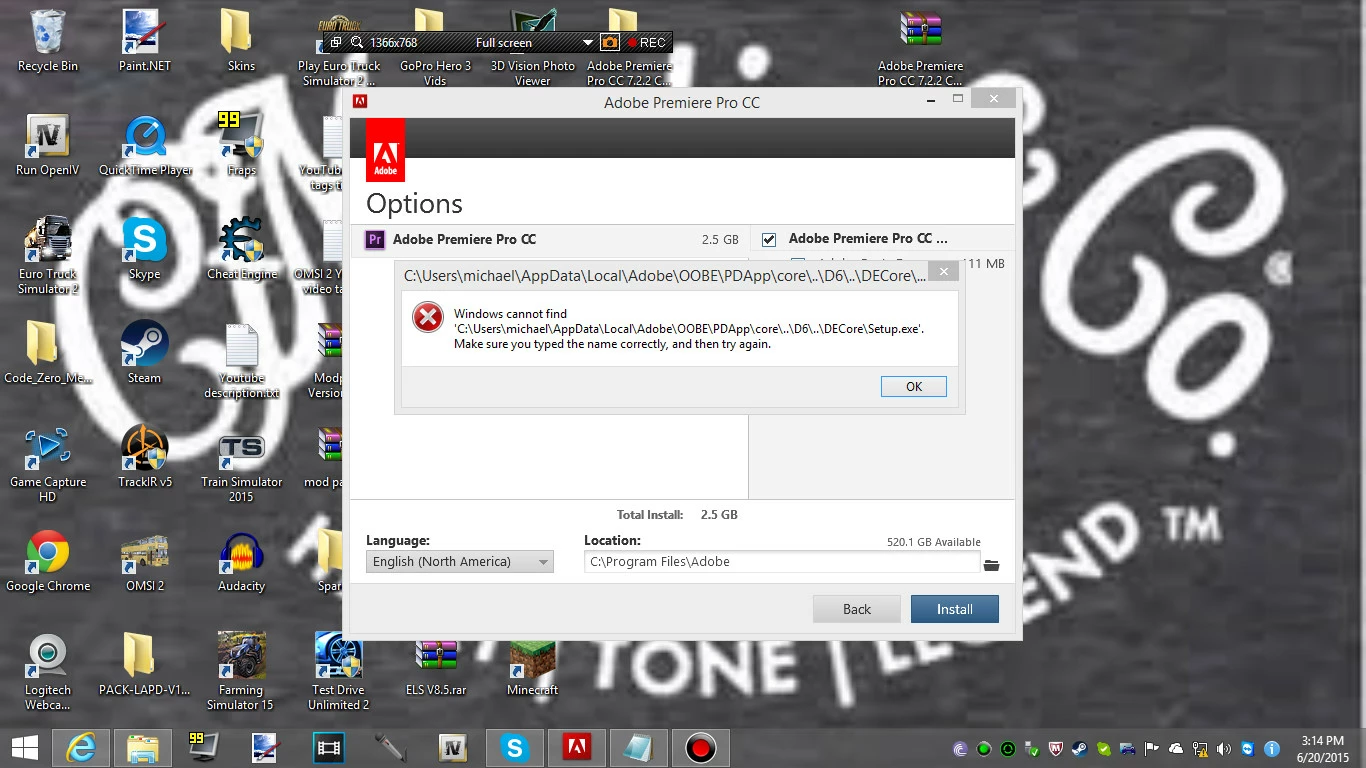Close the Setup.exe error dialog
The image size is (1366, 768).
pos(942,272)
